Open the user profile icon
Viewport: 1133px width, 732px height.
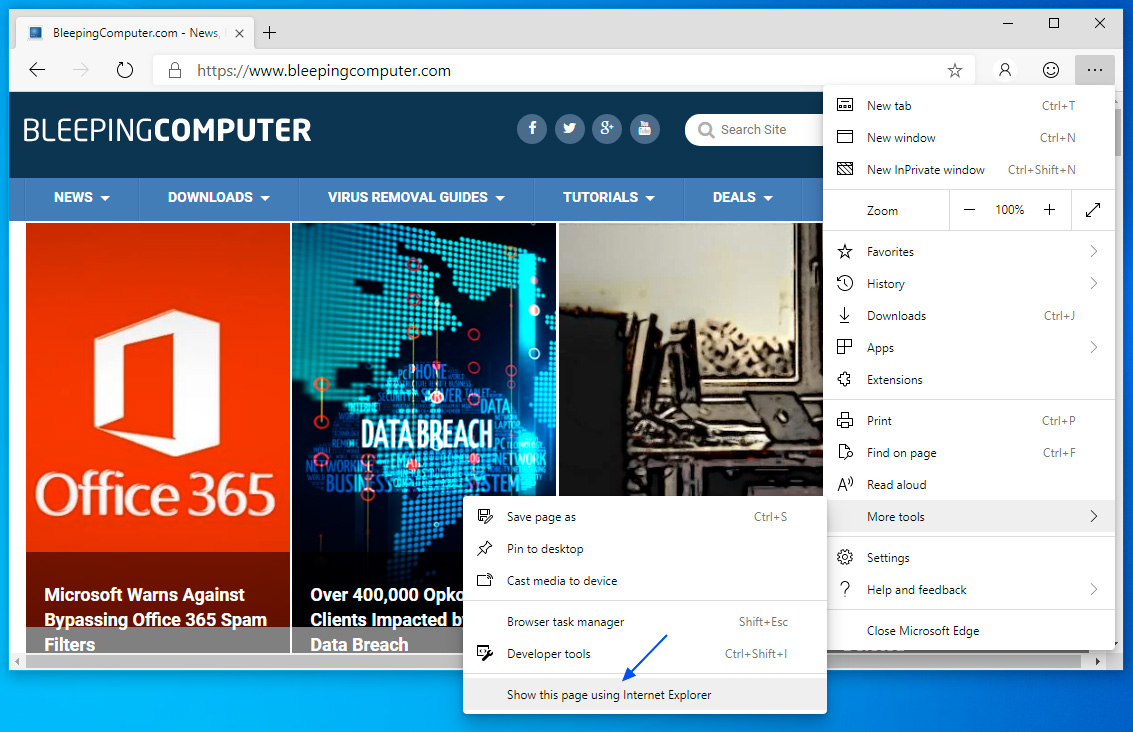point(1004,70)
